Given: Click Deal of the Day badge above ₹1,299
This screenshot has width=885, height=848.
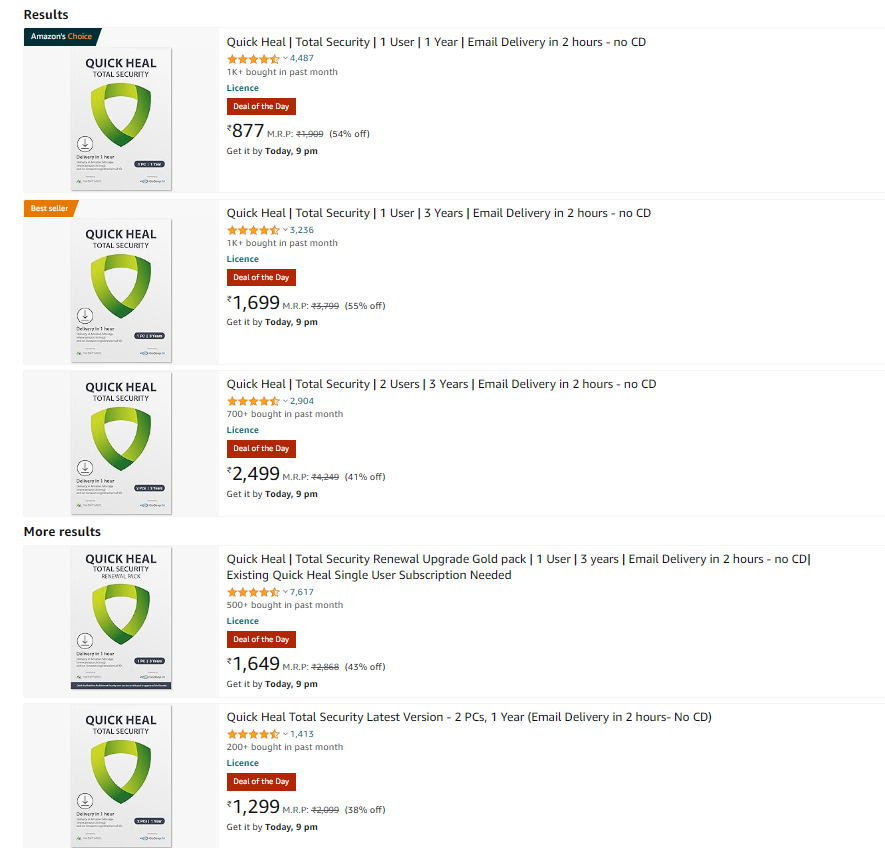Looking at the screenshot, I should click(261, 781).
